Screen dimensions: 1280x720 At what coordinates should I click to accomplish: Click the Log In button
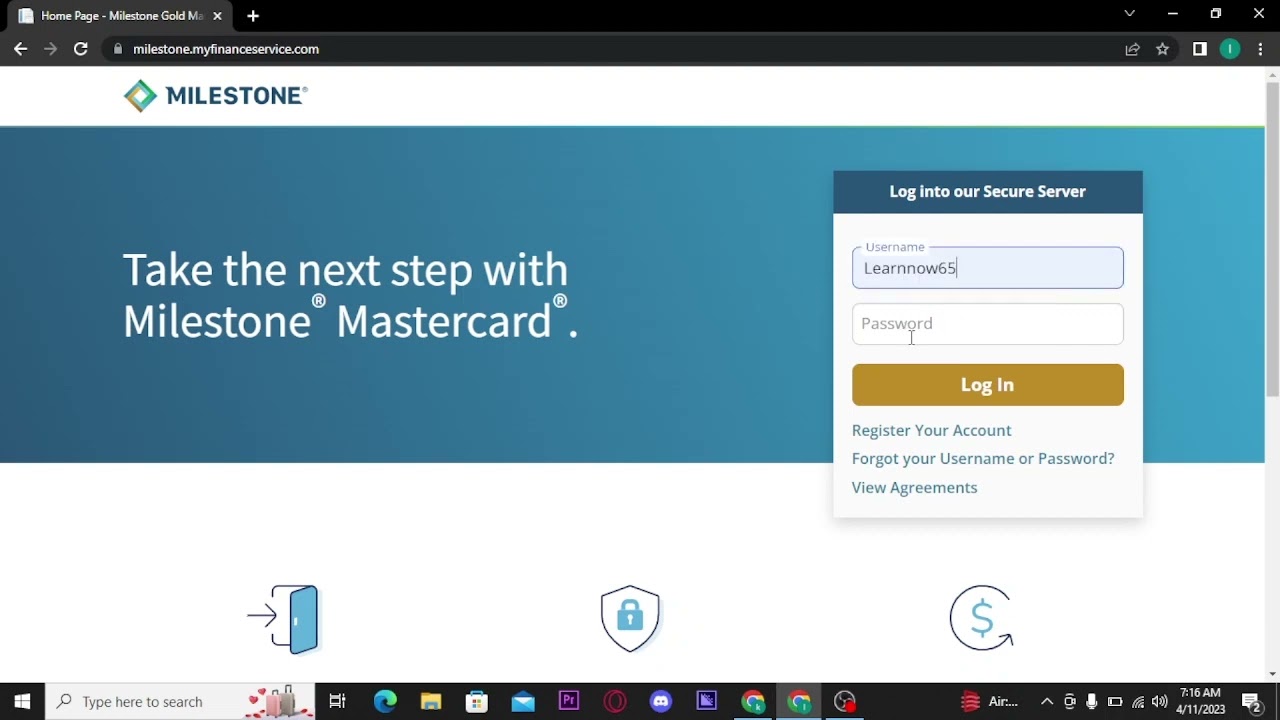coord(988,385)
